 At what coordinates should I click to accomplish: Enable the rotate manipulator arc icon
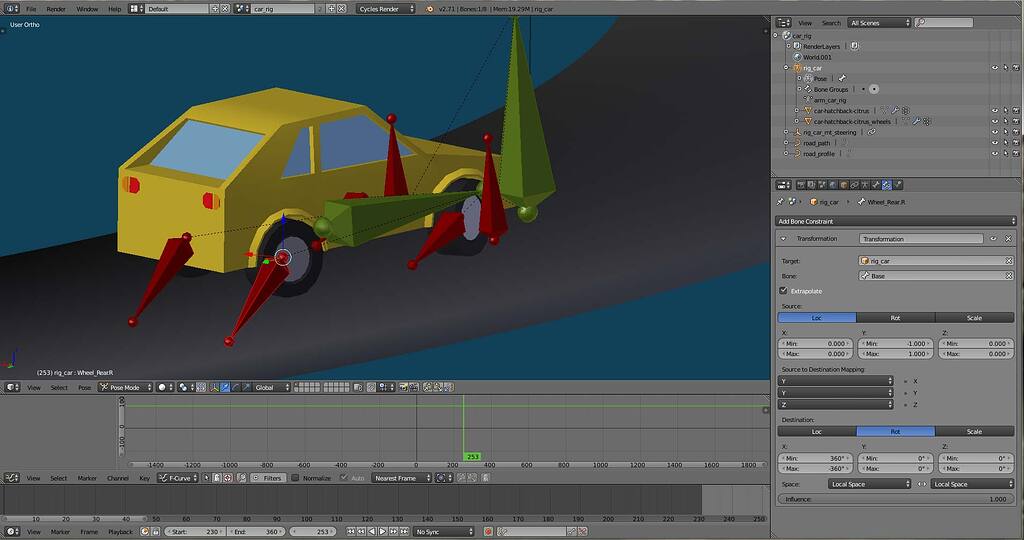tap(236, 387)
